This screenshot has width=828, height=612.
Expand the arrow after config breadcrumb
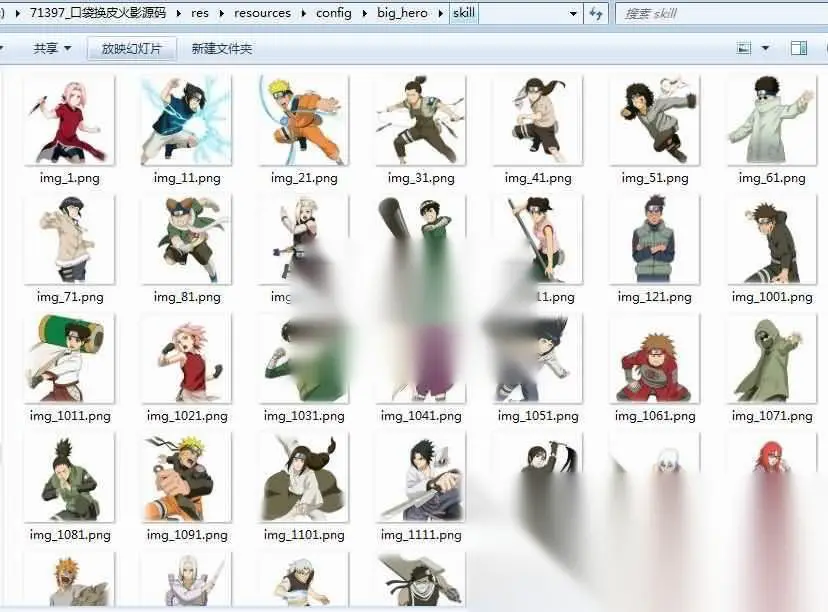point(364,14)
